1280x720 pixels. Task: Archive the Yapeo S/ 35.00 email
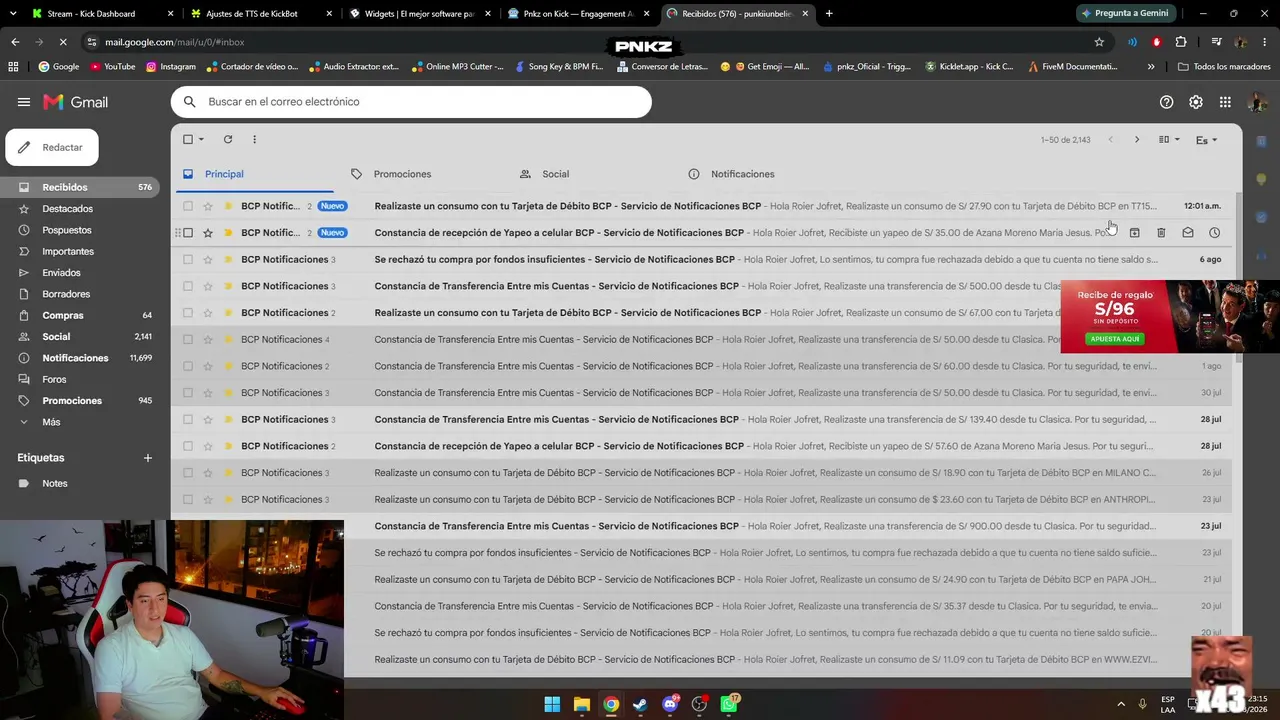[1135, 233]
